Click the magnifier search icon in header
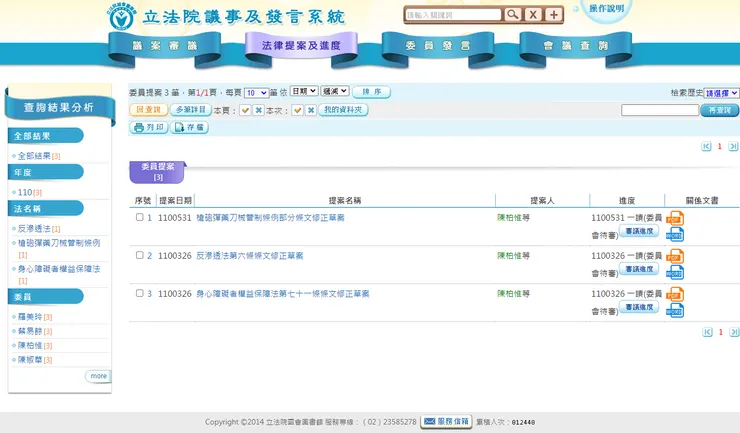The width and height of the screenshot is (740, 433). coord(513,15)
